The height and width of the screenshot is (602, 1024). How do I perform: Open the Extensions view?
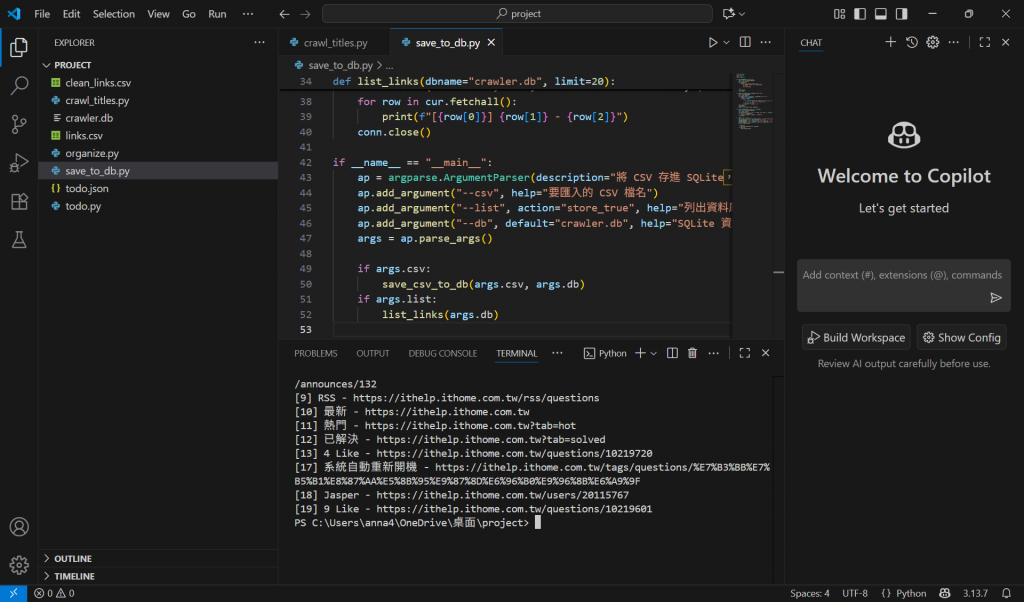(19, 201)
